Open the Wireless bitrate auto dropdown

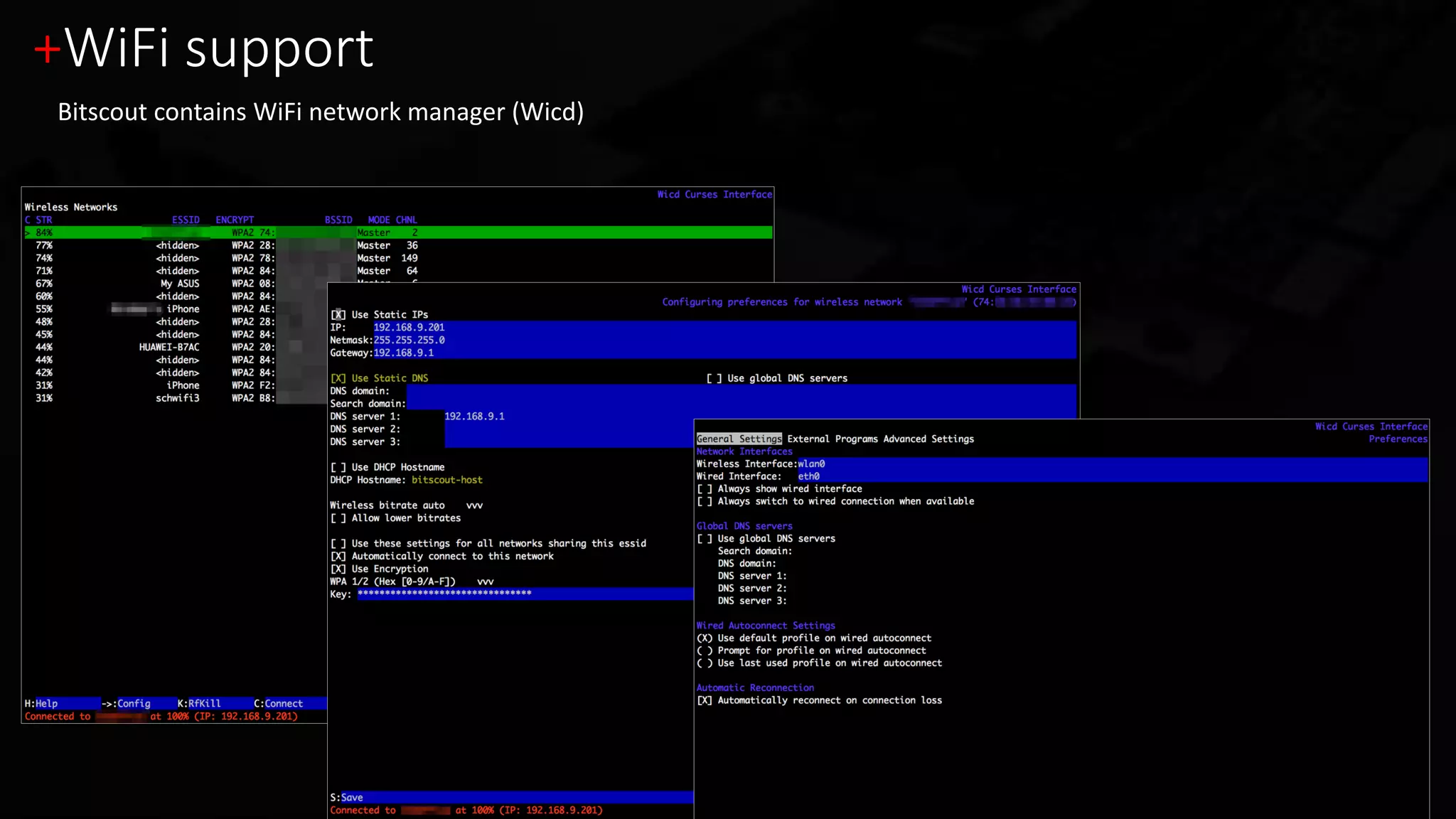click(474, 505)
